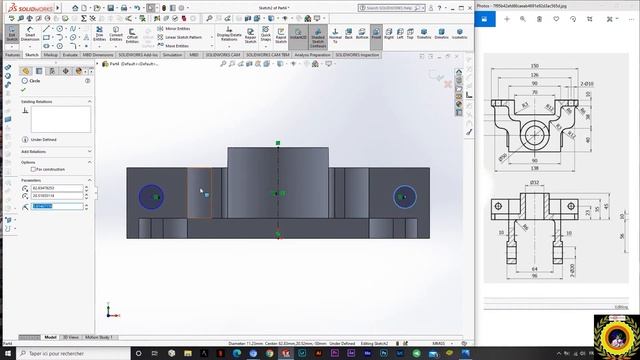
Task: Click Mirror Entities in the Sketch ribbon
Action: click(x=173, y=29)
